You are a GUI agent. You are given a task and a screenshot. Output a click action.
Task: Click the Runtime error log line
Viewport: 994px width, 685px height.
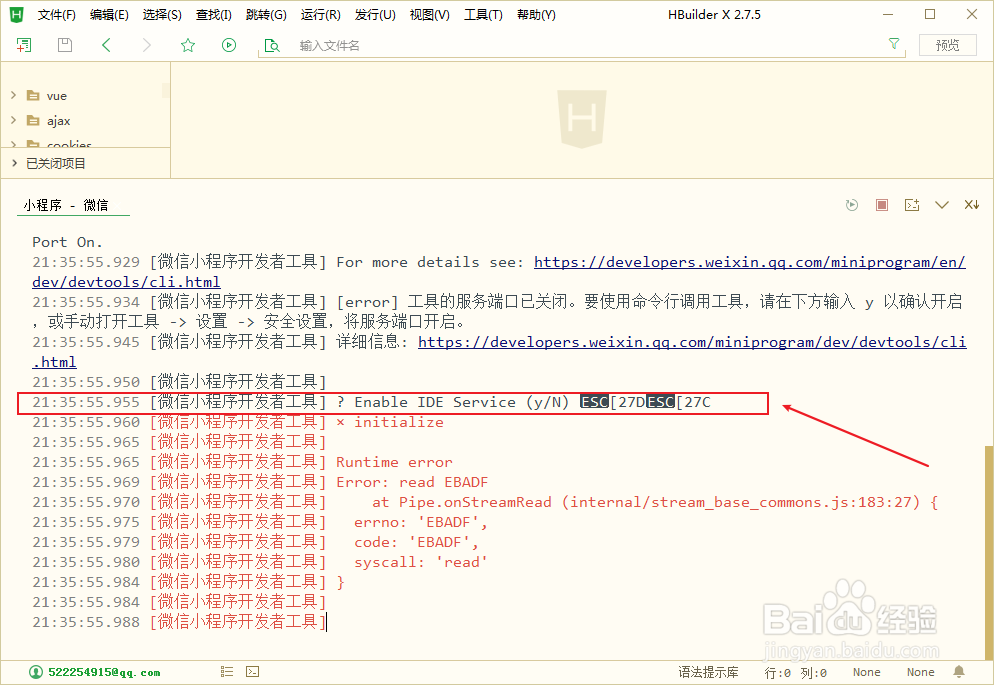242,462
